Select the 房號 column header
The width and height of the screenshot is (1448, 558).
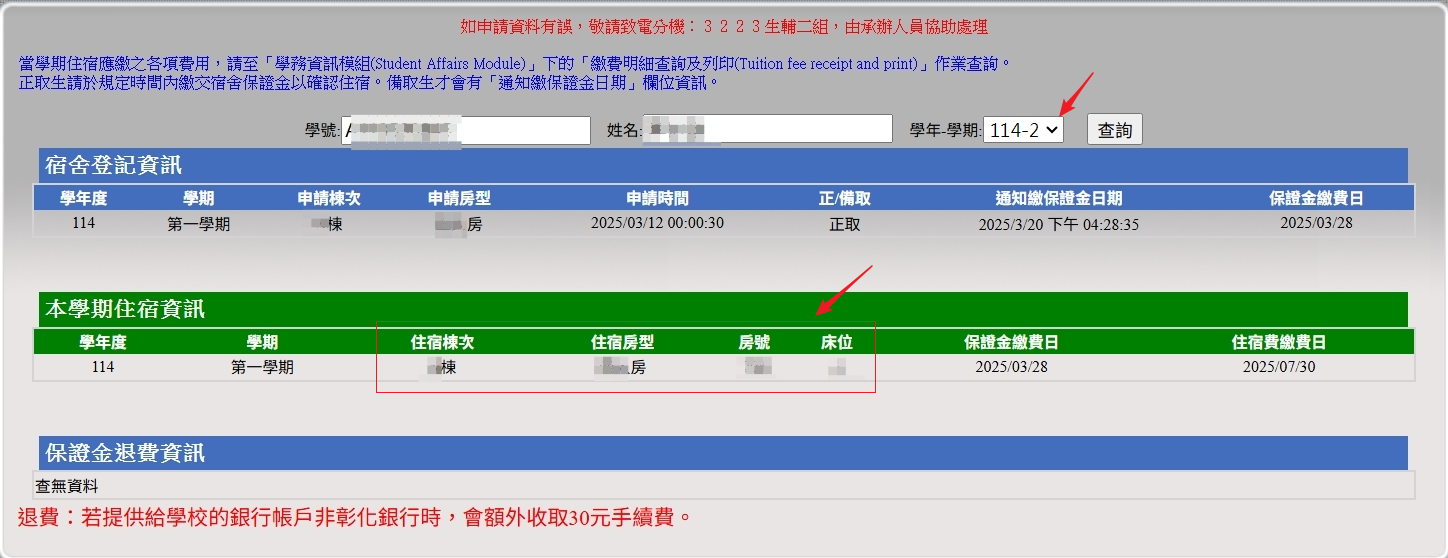coord(754,342)
